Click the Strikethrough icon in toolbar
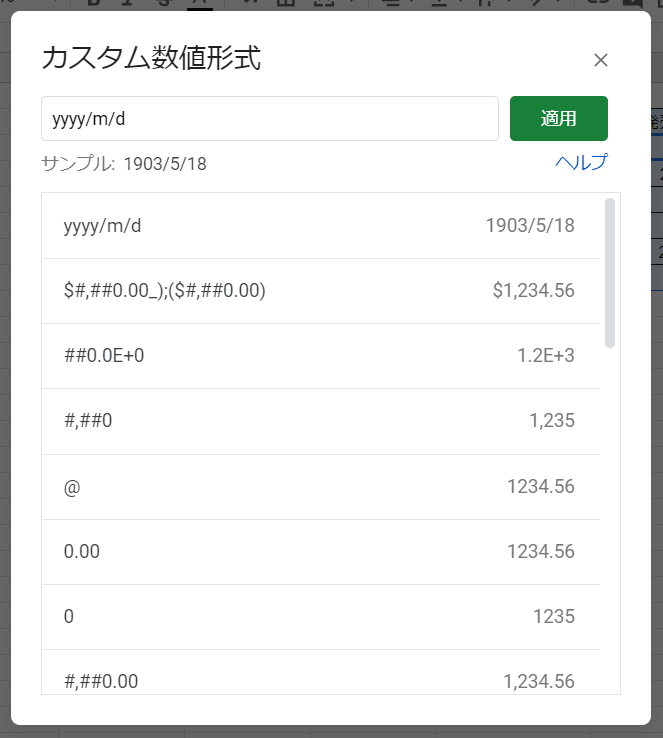Screen dimensions: 663x738 [x=163, y=3]
